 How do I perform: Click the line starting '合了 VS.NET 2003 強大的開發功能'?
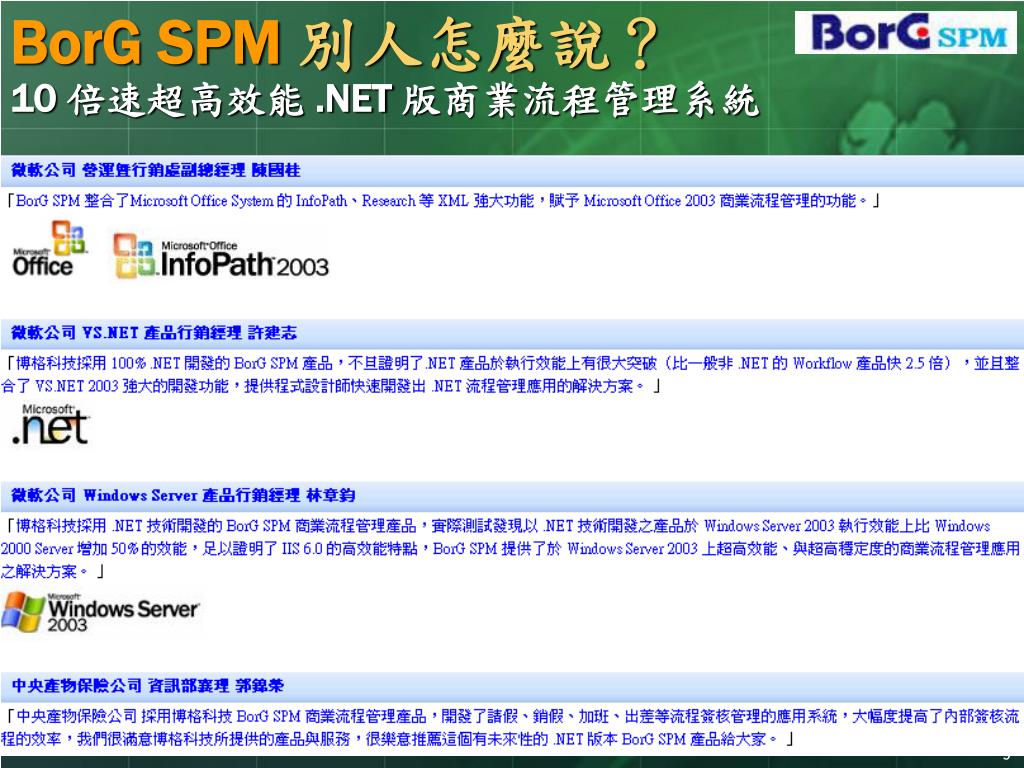pyautogui.click(x=331, y=387)
